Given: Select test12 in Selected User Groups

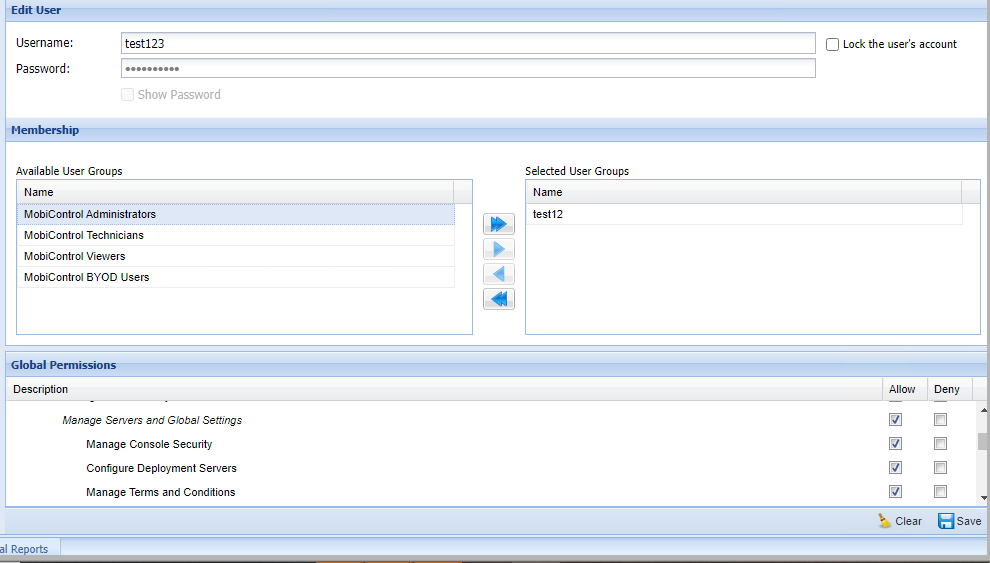Looking at the screenshot, I should pyautogui.click(x=549, y=214).
